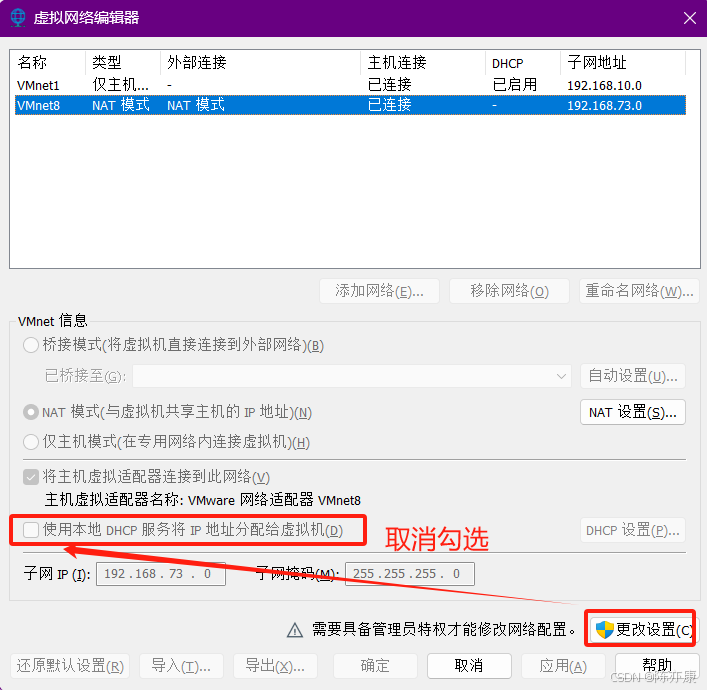Open DHCP 设置(P)... dialog

tap(633, 530)
